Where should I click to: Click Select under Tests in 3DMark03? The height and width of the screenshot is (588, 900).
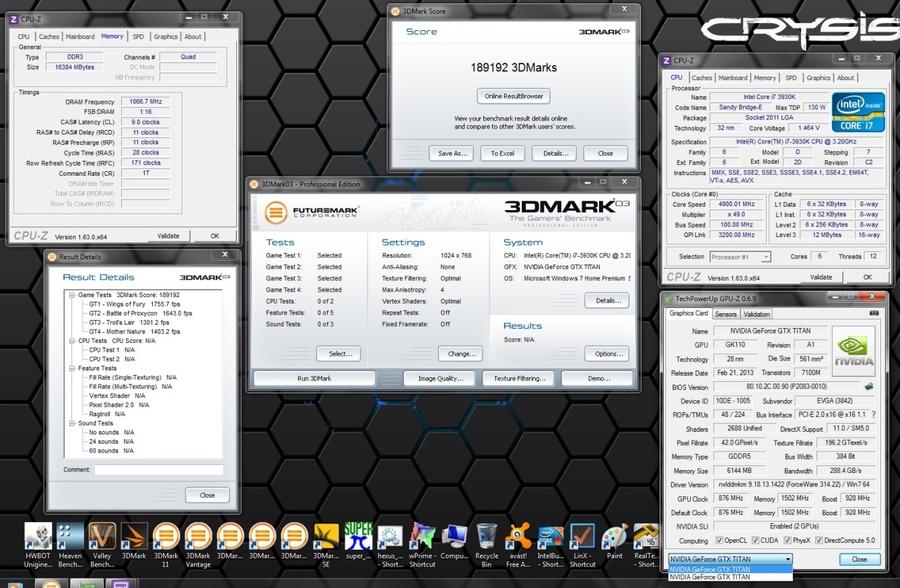(x=339, y=354)
